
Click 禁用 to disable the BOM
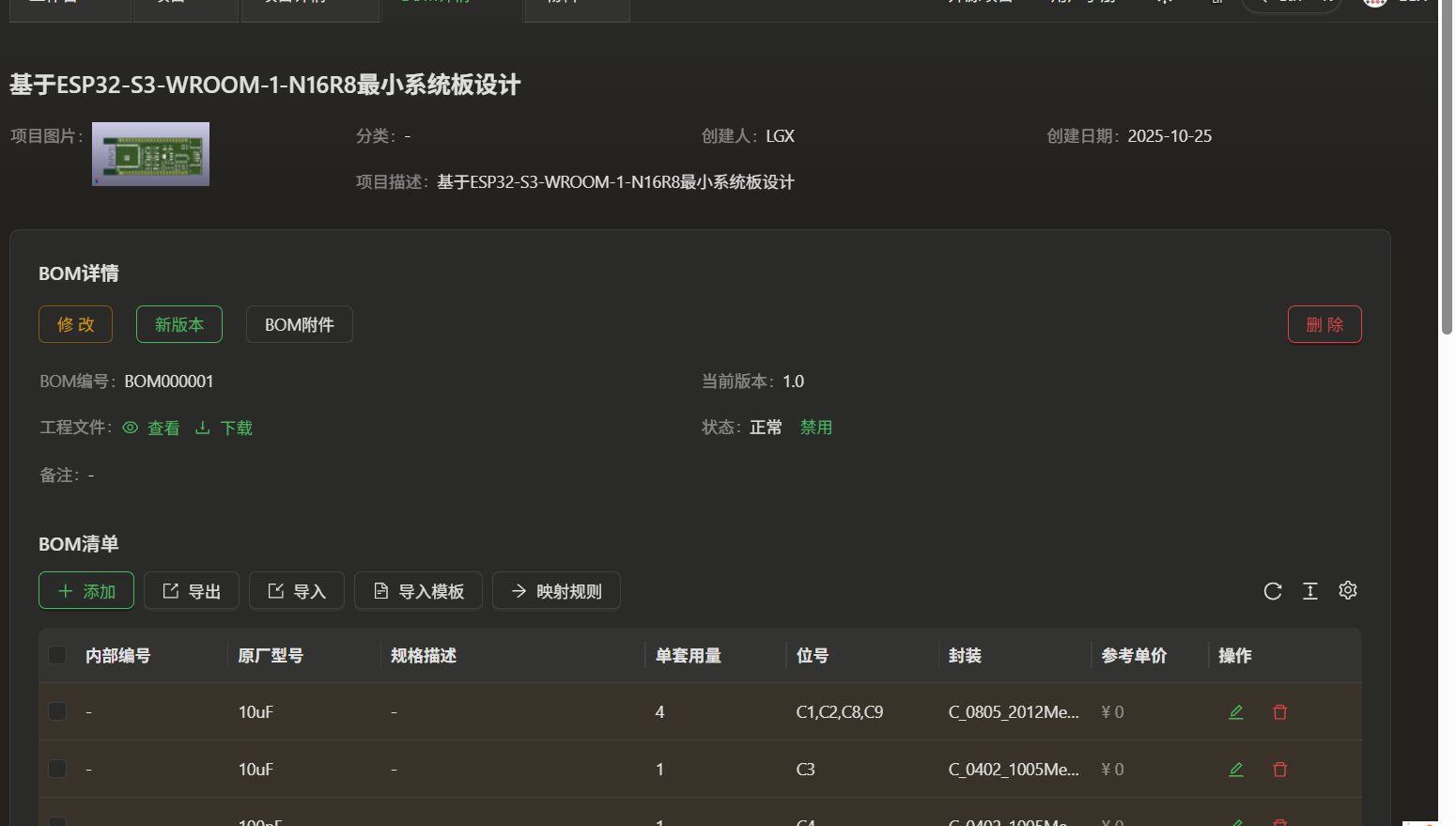pyautogui.click(x=816, y=428)
